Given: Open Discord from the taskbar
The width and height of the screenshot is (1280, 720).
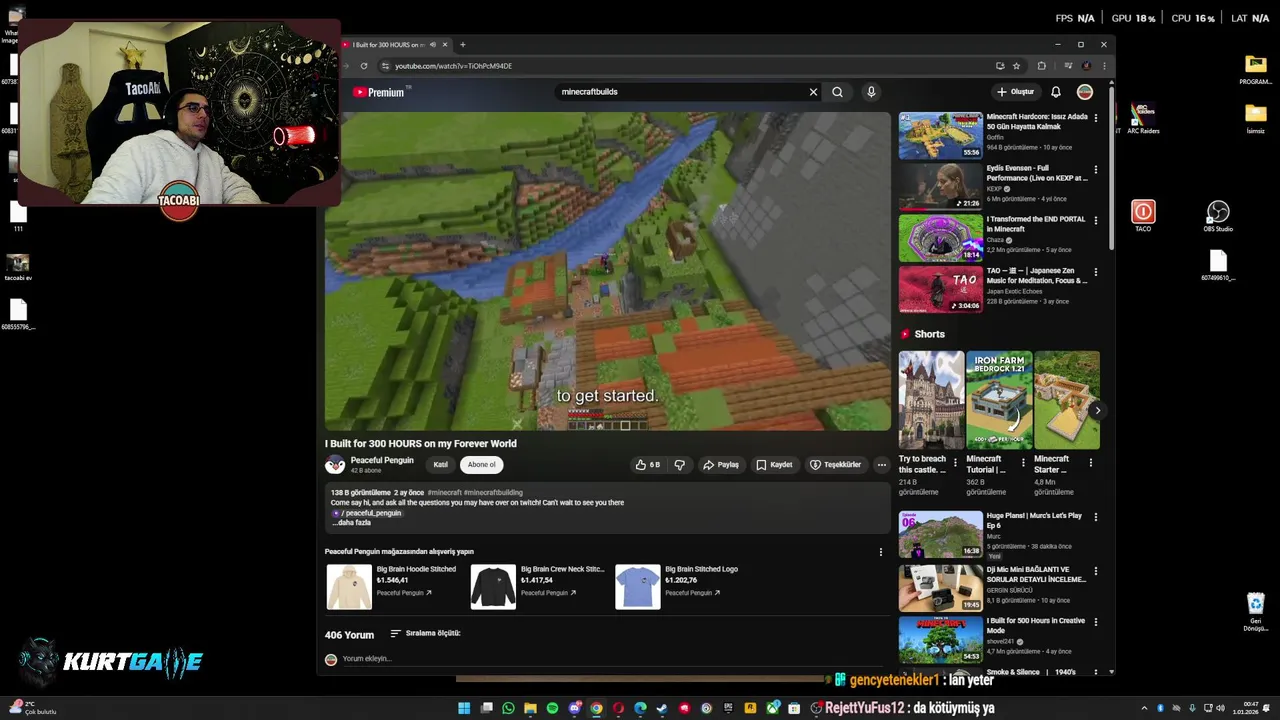Looking at the screenshot, I should 574,708.
